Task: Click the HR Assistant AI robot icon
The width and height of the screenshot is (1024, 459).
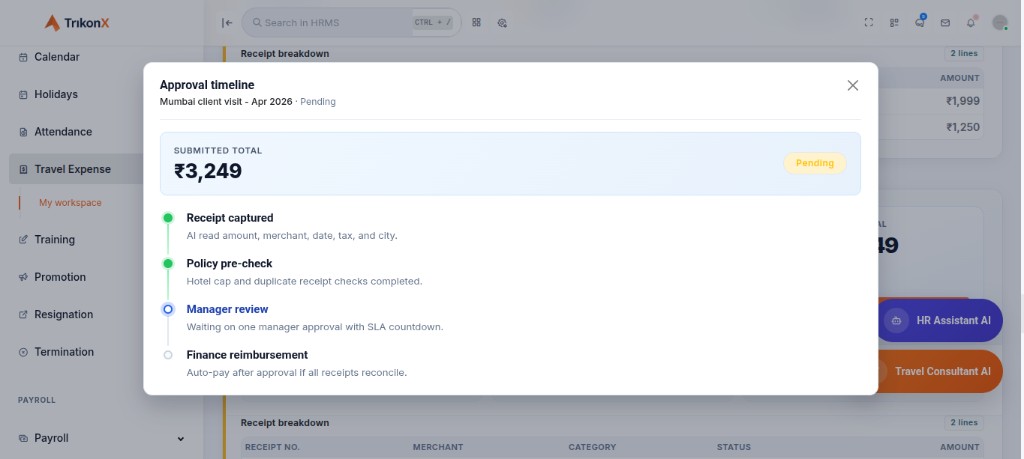Action: point(896,321)
